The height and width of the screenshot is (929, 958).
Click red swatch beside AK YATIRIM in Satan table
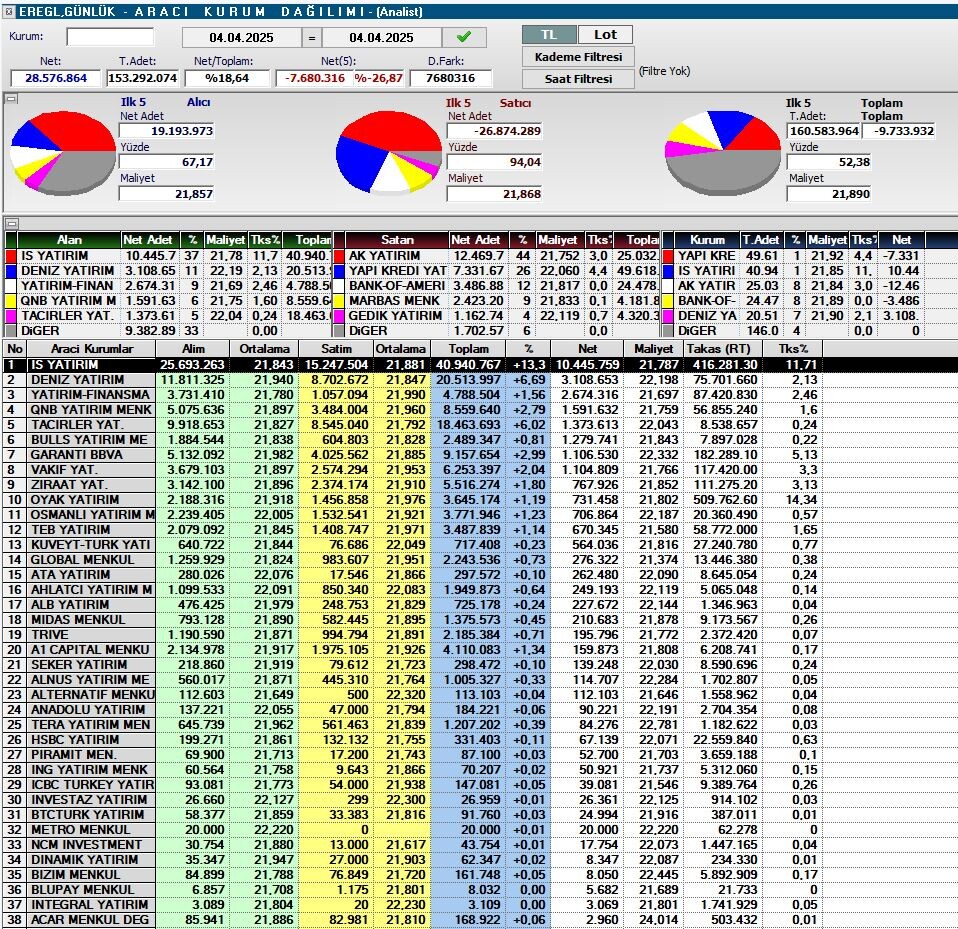[x=339, y=256]
